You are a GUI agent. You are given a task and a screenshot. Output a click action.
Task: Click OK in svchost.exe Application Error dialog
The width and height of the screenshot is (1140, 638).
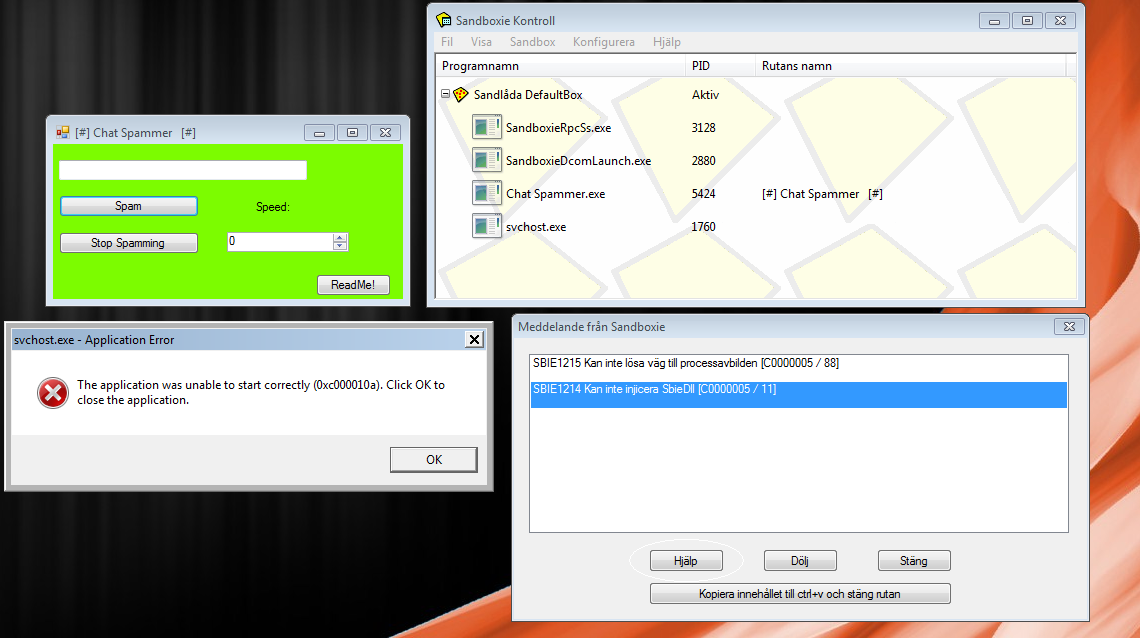pos(434,459)
